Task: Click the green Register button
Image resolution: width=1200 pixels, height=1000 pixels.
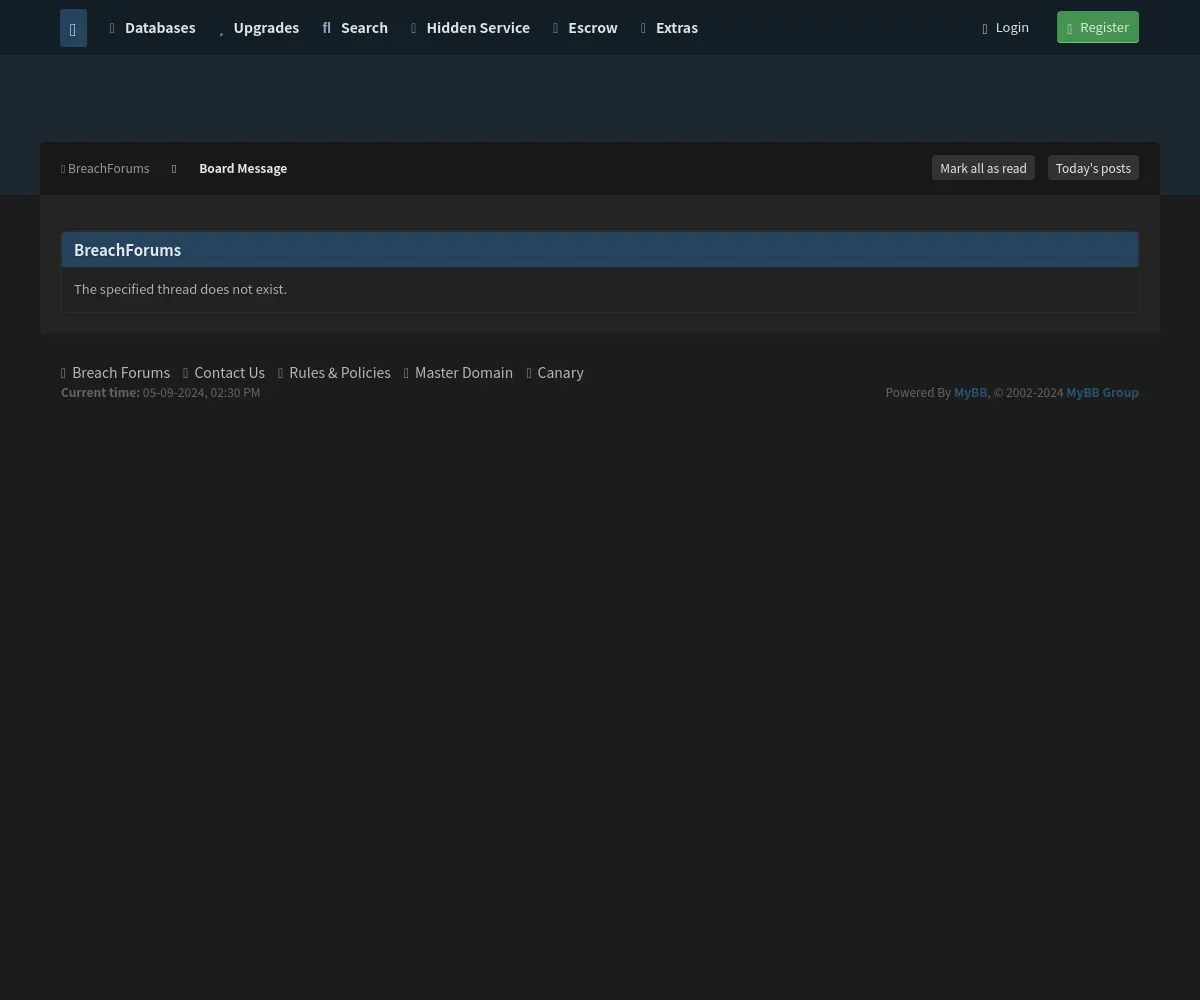Action: tap(1098, 27)
